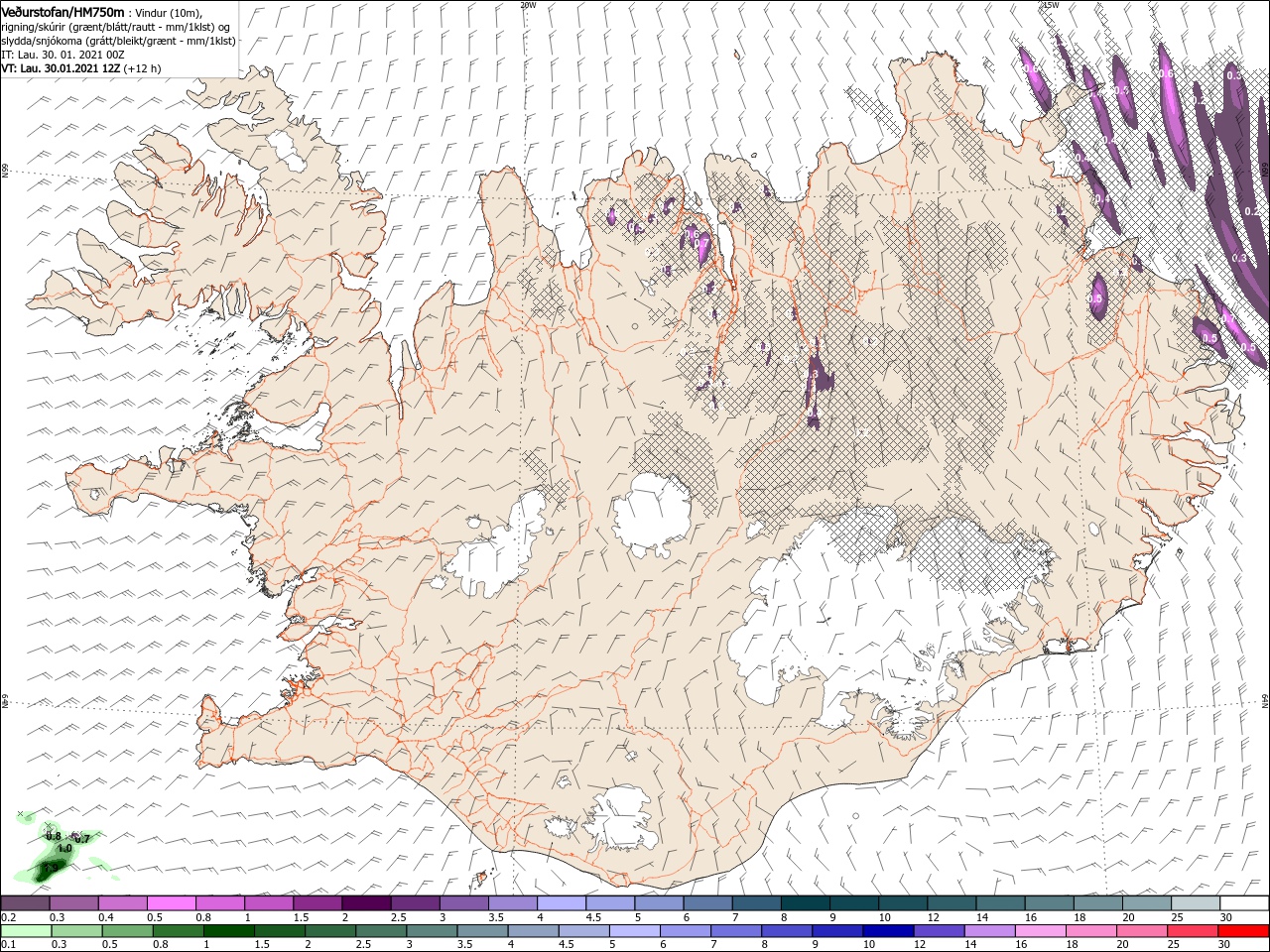Screen dimensions: 1270x952
Task: Click the bright red rain swatch above 30 mm
Action: point(1242,931)
